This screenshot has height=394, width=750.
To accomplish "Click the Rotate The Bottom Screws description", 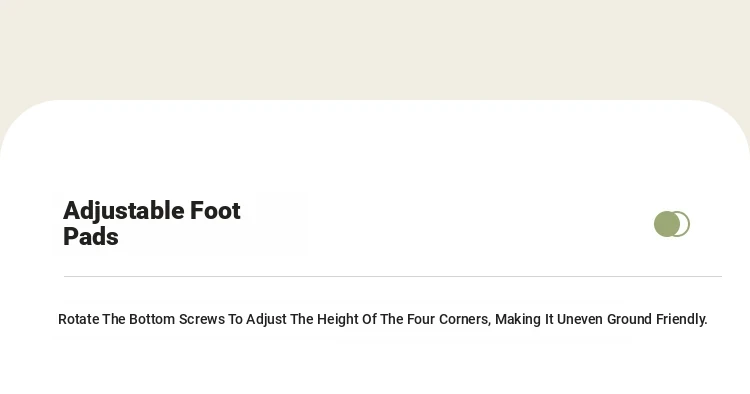I will tap(383, 319).
